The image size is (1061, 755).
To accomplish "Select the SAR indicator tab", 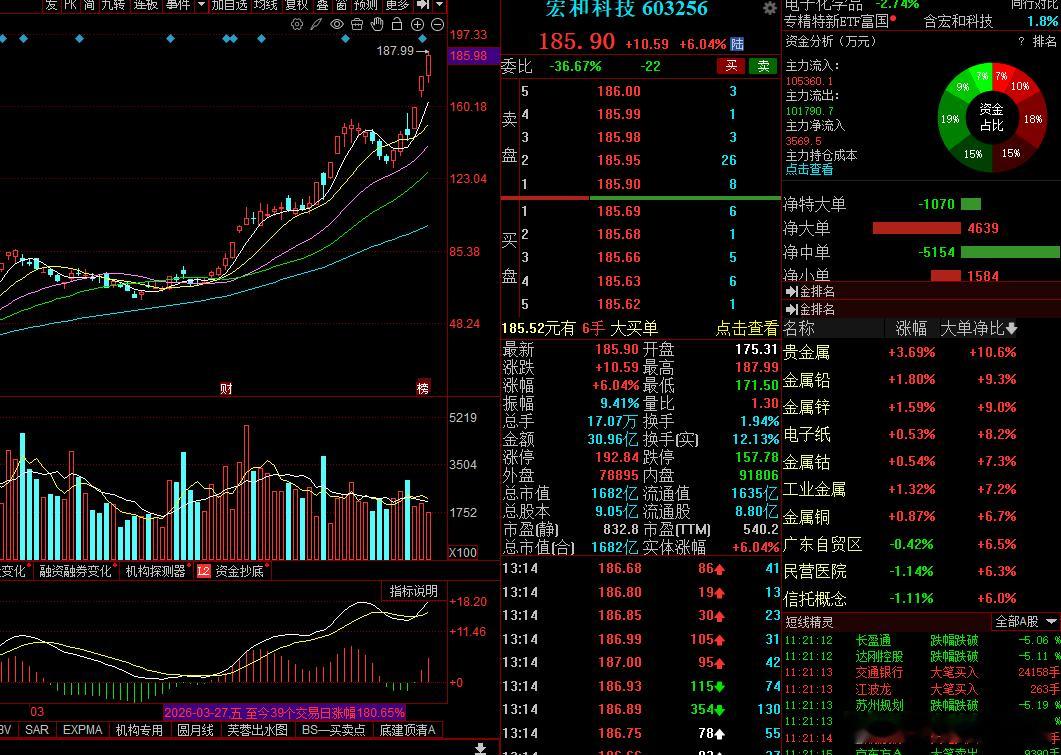I will pos(37,730).
